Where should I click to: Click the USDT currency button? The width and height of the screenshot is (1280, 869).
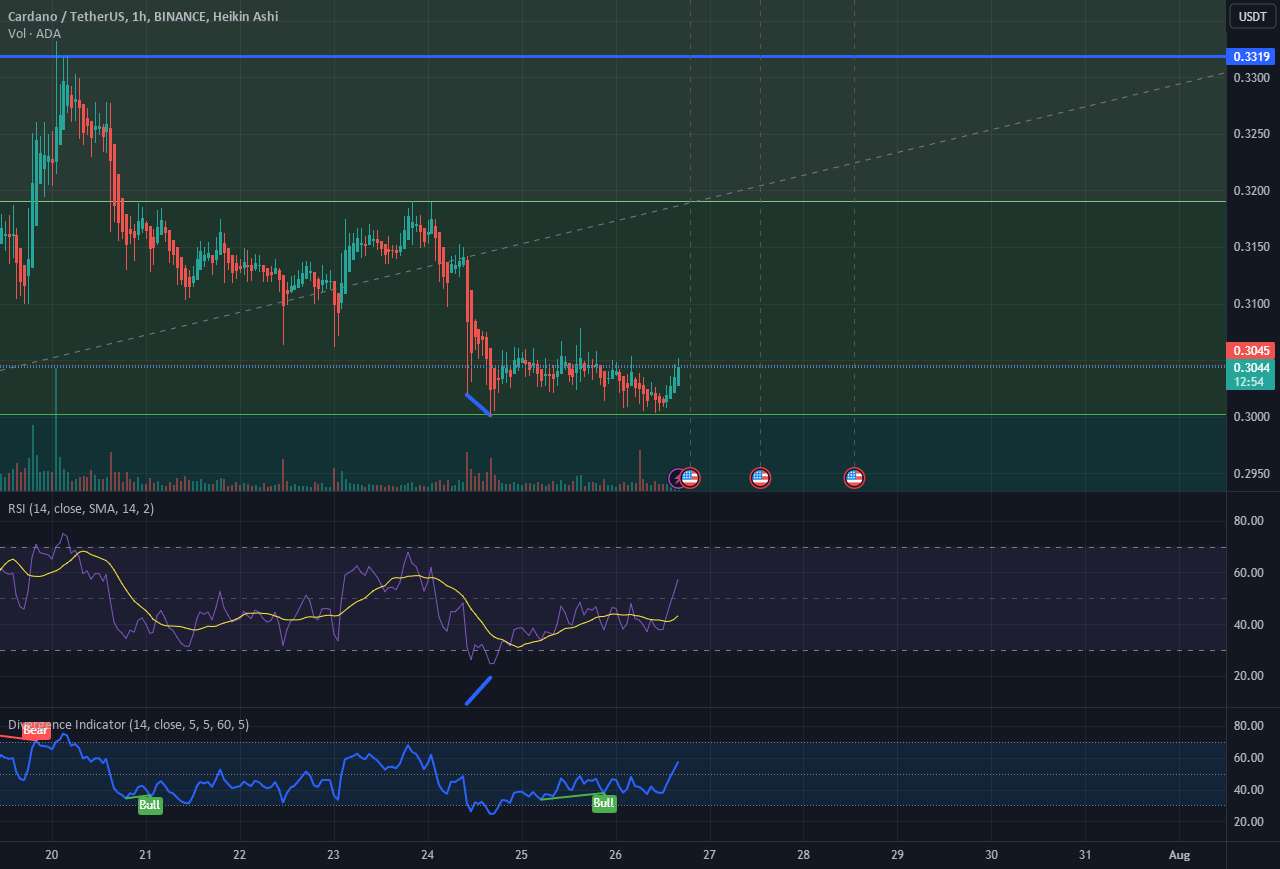[x=1252, y=16]
